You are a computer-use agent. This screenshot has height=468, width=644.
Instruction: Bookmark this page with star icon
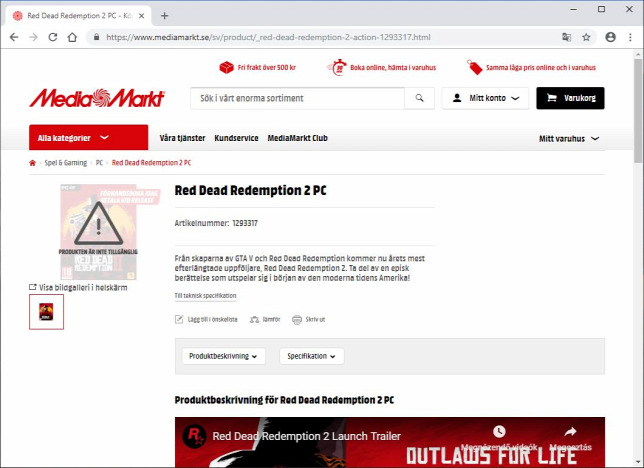tap(586, 37)
